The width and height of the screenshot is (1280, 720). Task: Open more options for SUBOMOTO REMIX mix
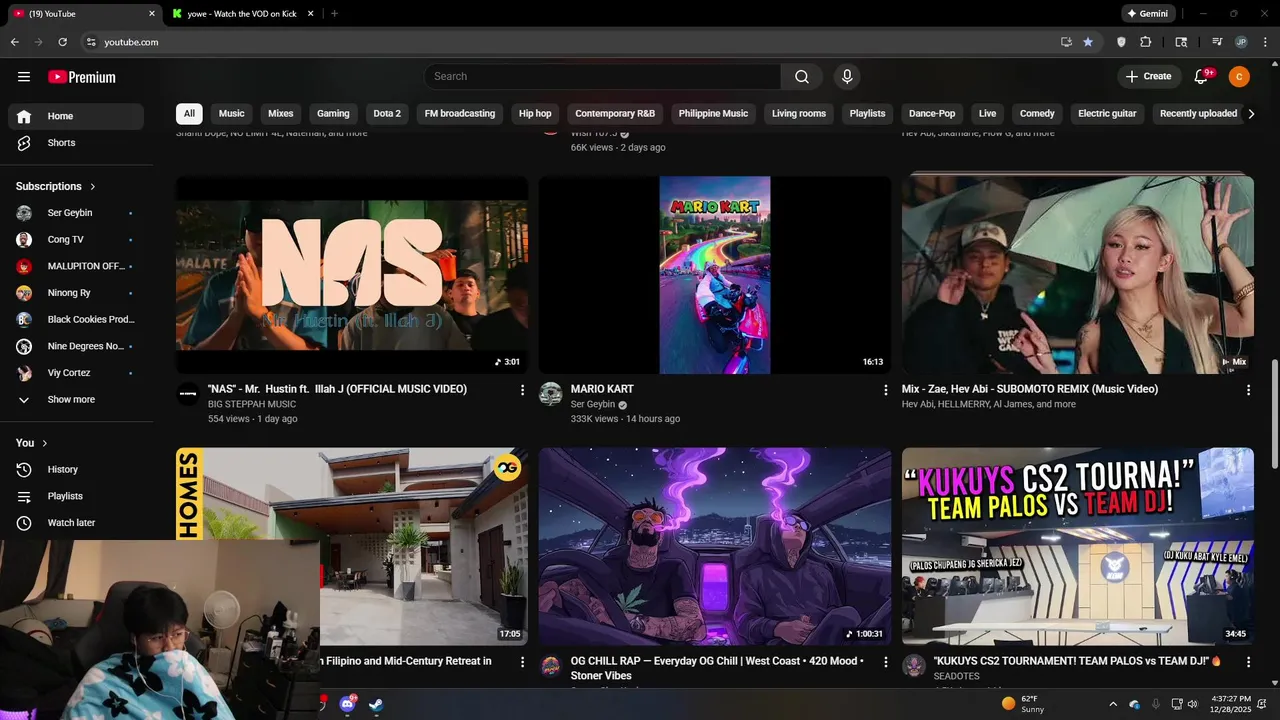click(x=1248, y=390)
